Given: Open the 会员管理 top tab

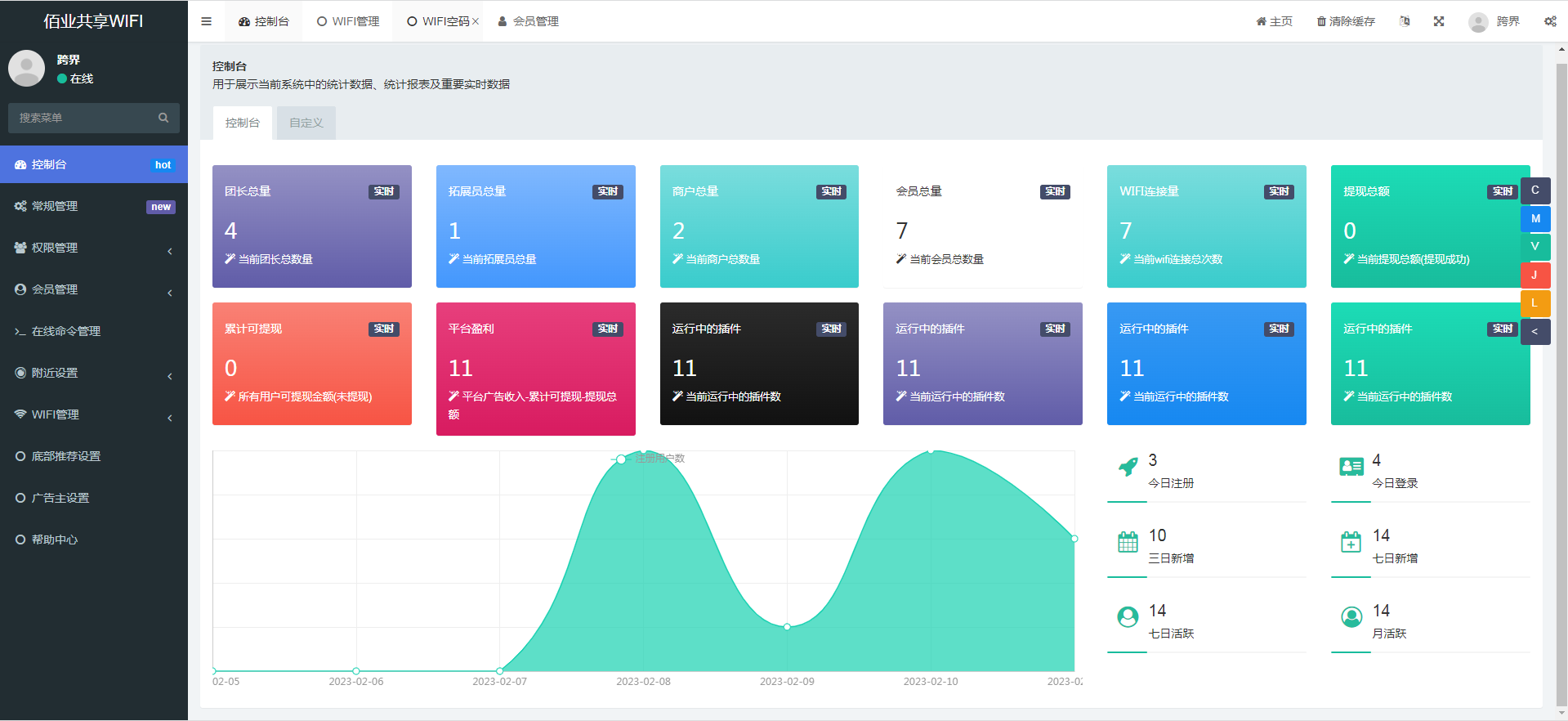Looking at the screenshot, I should pyautogui.click(x=528, y=21).
